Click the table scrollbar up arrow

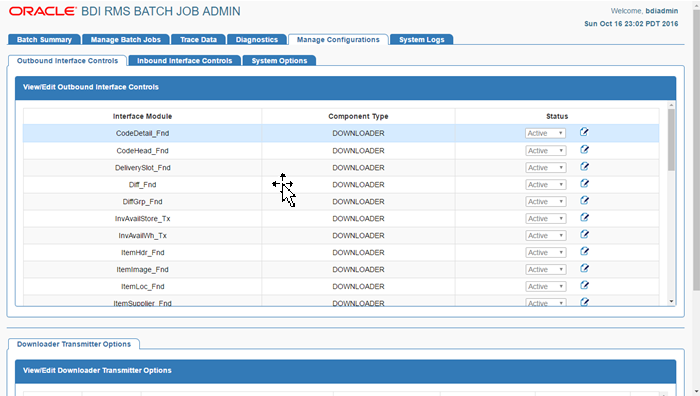pos(671,105)
